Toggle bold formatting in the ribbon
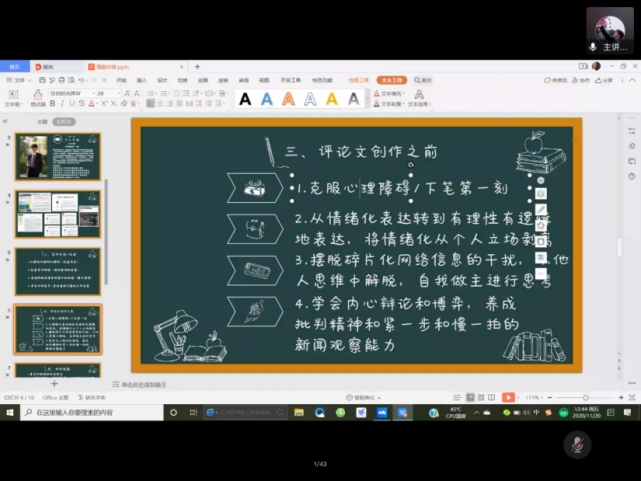Screen dimensions: 641x481 53,103
